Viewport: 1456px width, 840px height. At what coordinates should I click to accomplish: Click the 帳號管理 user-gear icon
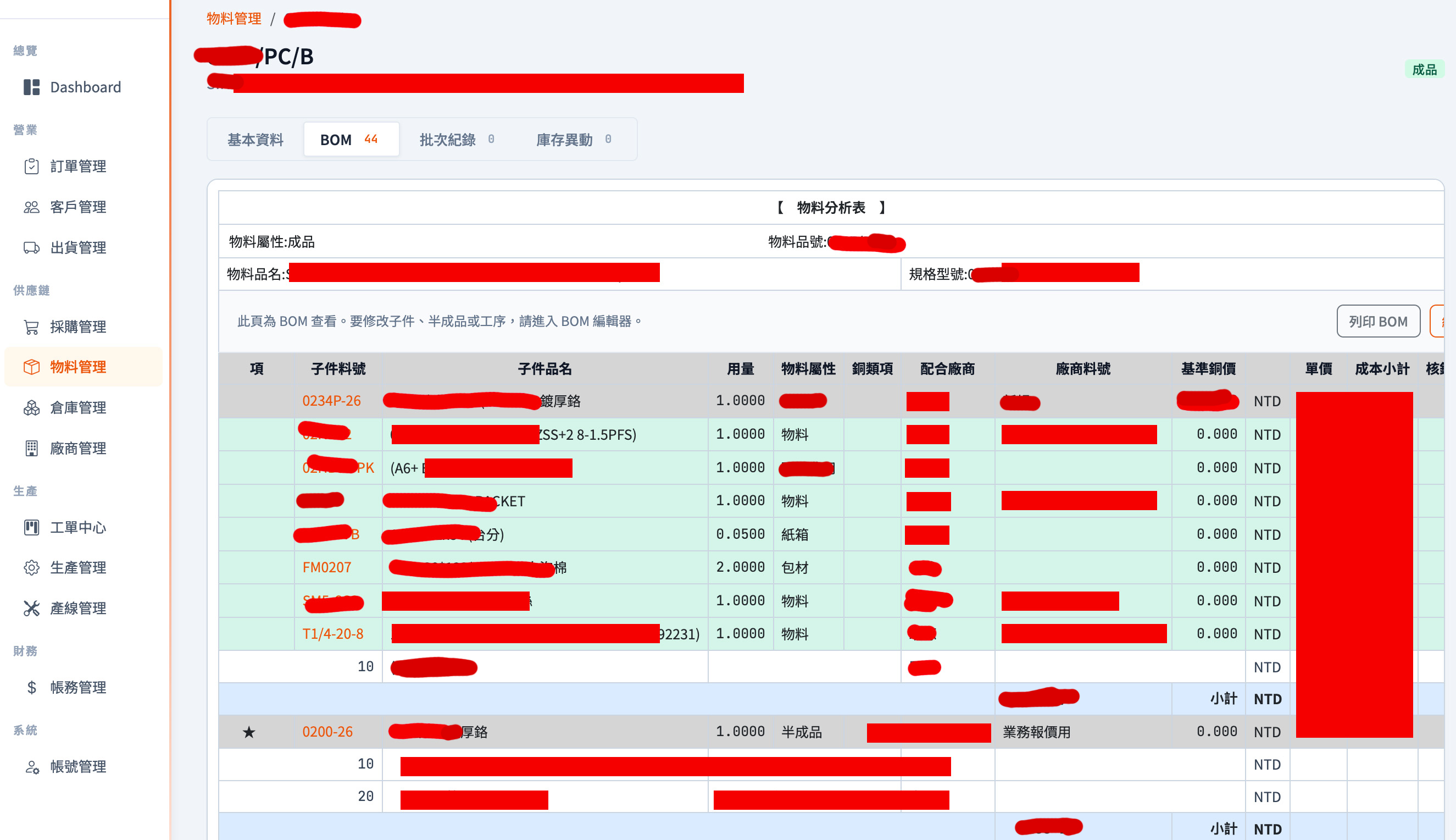[31, 767]
